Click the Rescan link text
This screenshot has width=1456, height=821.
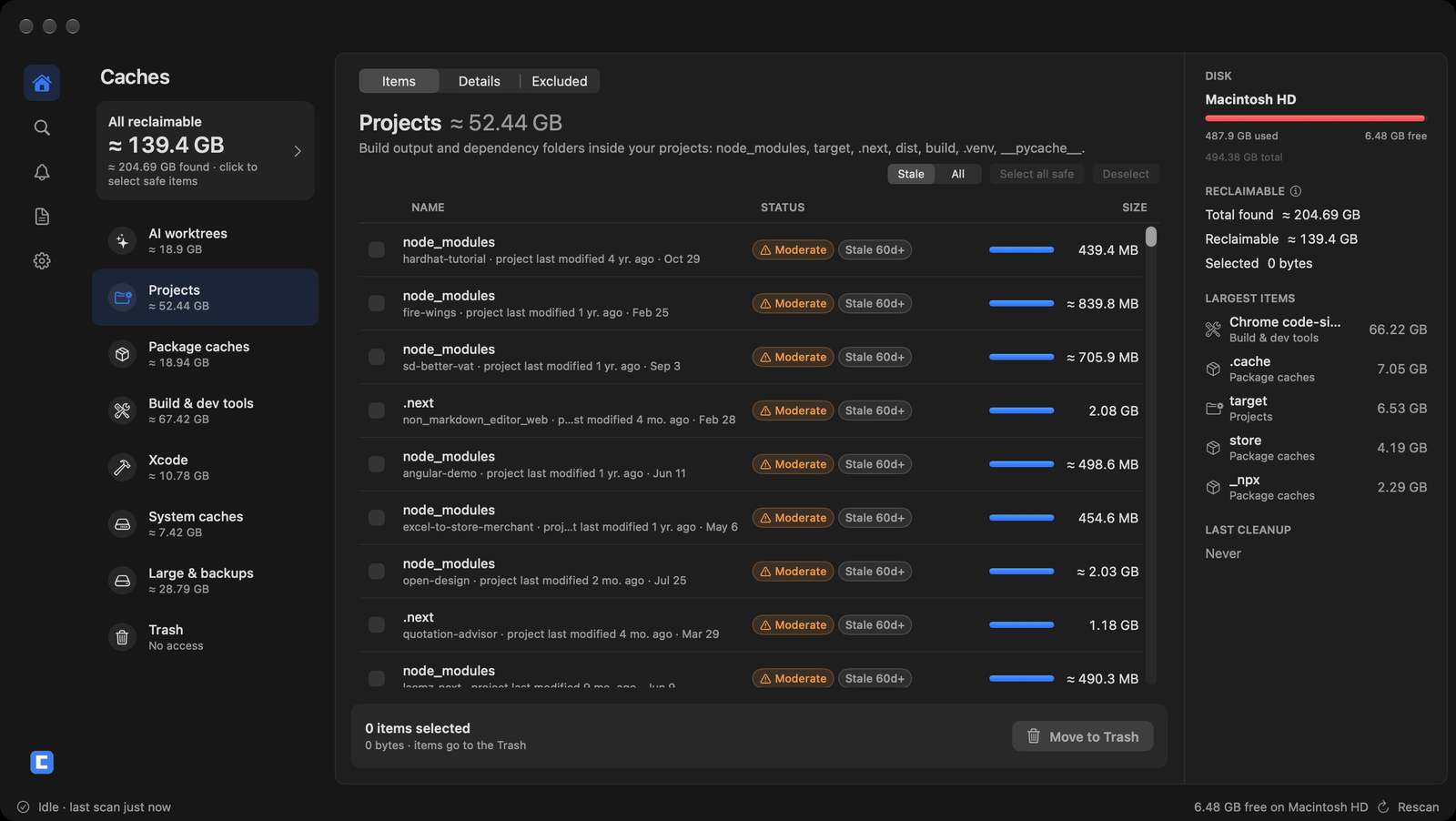click(1418, 807)
